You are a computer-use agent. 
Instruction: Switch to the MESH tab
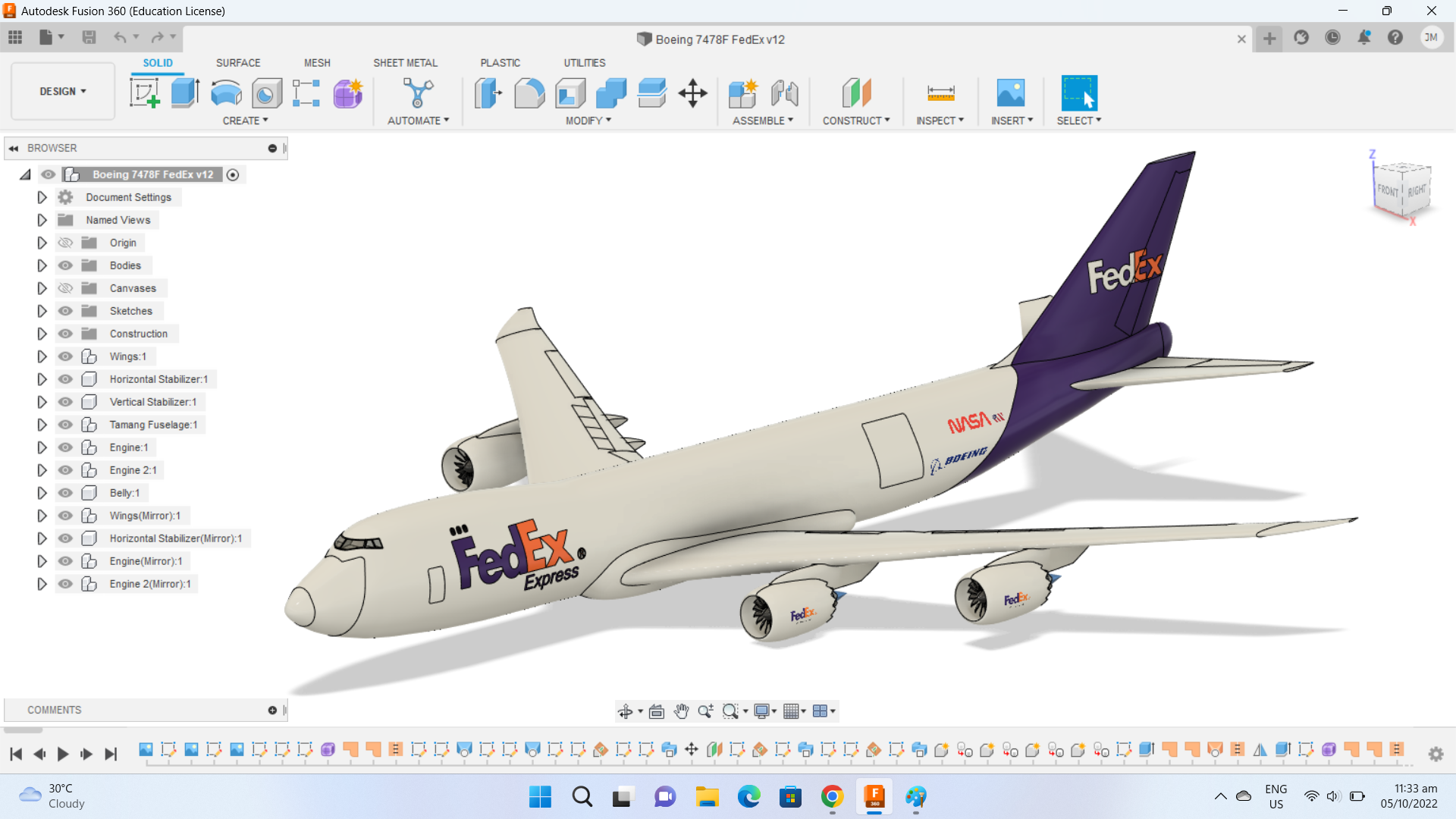point(317,63)
